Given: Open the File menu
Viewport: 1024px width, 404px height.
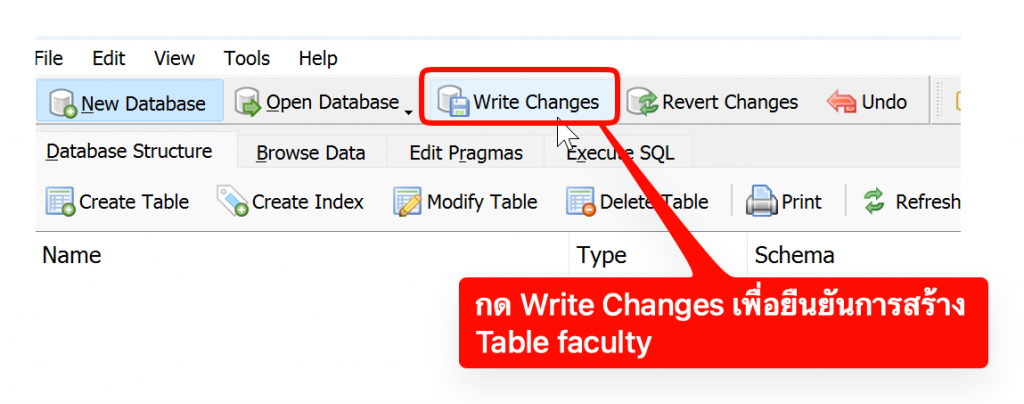Looking at the screenshot, I should [x=47, y=58].
